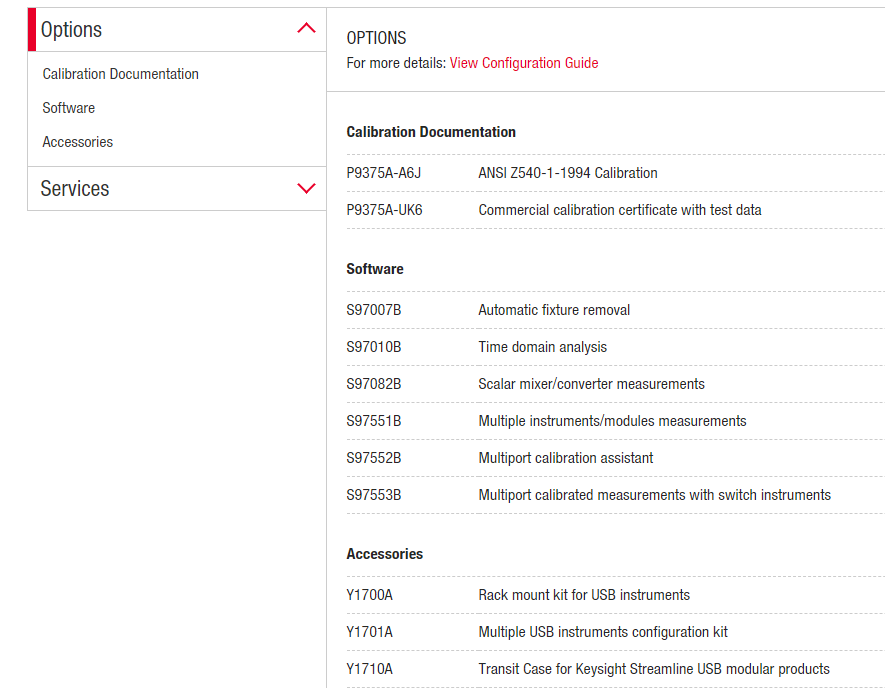Jump to Calibration Documentation in sidebar
This screenshot has width=885, height=700.
pyautogui.click(x=120, y=74)
